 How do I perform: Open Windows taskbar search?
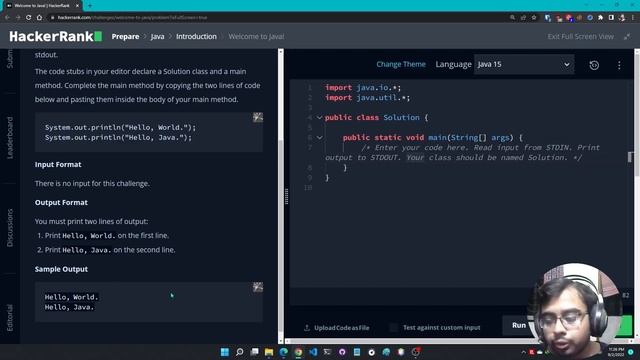pos(240,352)
